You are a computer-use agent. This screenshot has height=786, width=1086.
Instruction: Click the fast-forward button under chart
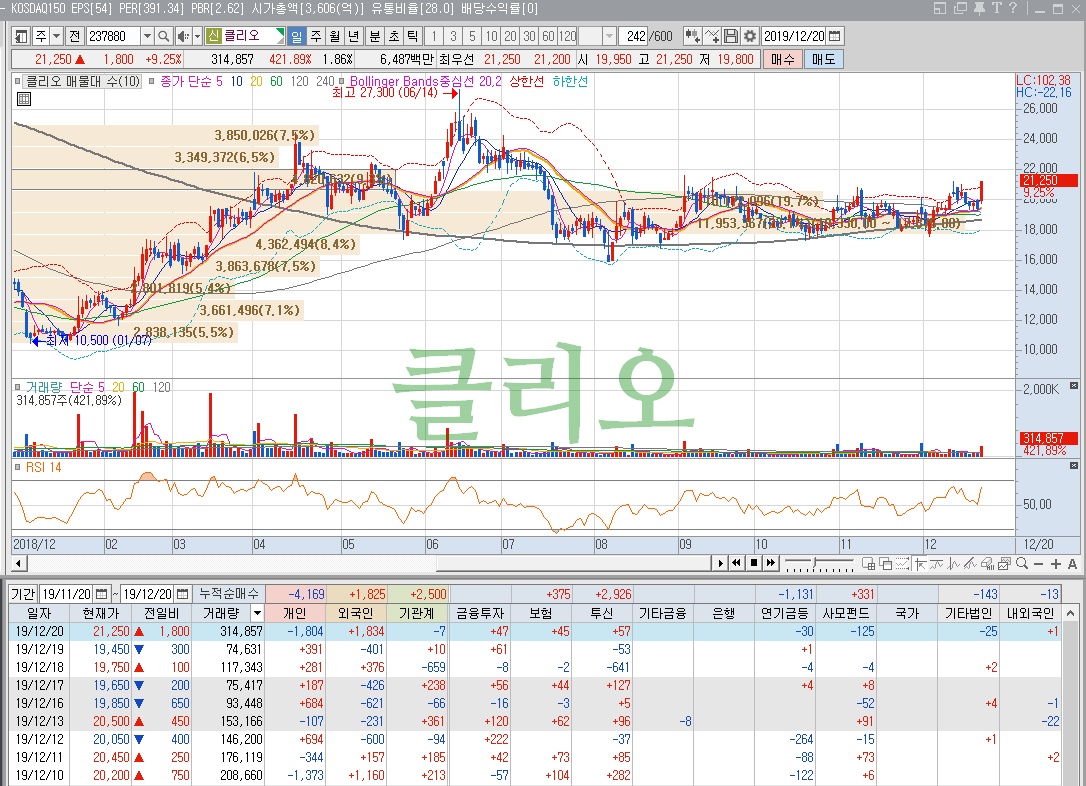[x=770, y=564]
